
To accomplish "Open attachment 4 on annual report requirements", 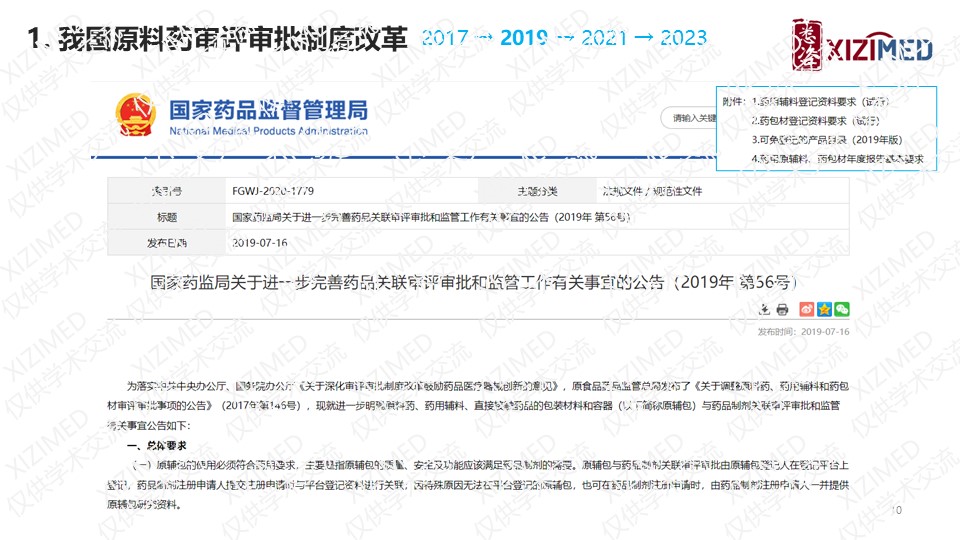I will click(837, 159).
